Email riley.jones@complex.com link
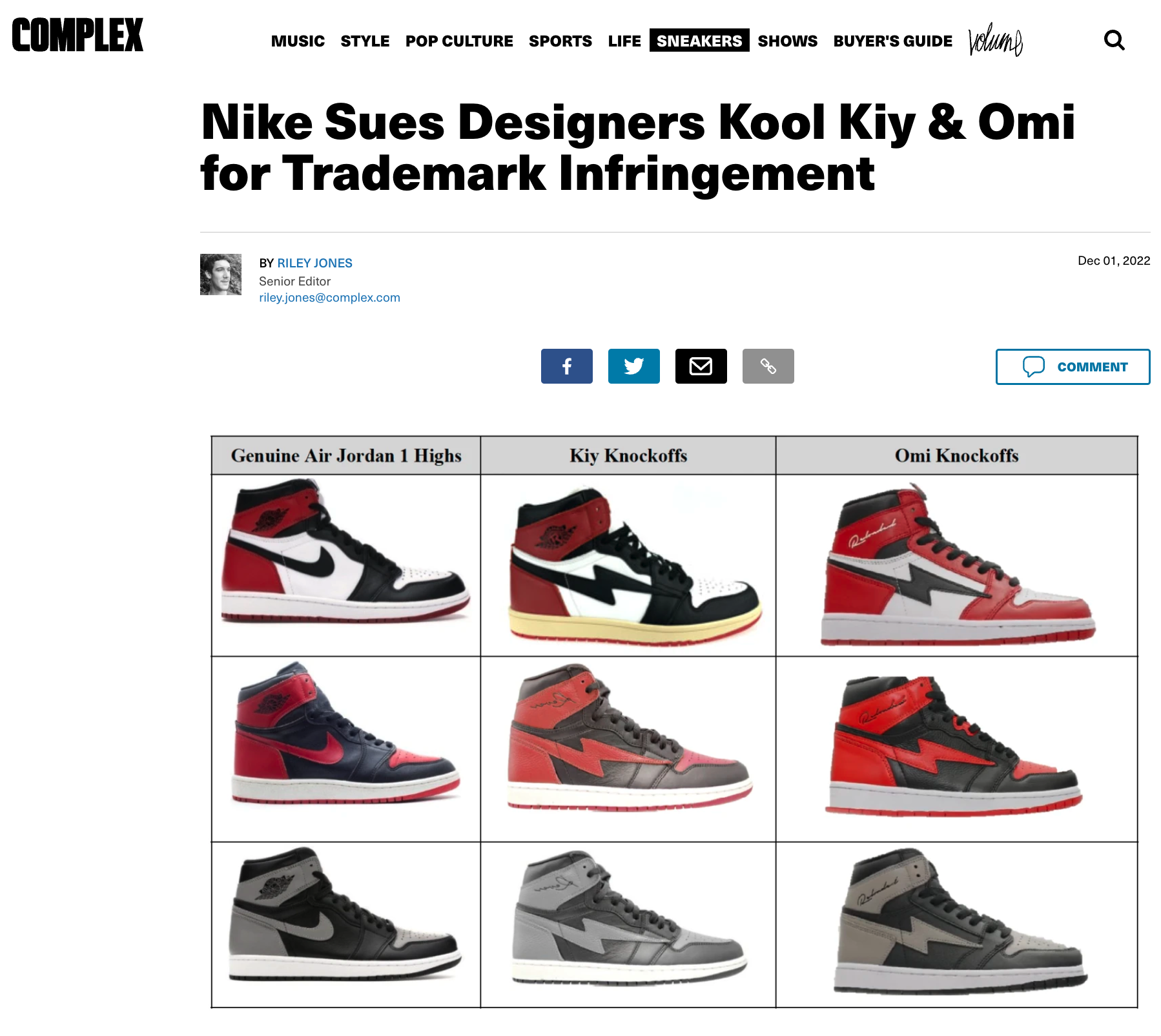This screenshot has width=1161, height=1036. pyautogui.click(x=329, y=298)
